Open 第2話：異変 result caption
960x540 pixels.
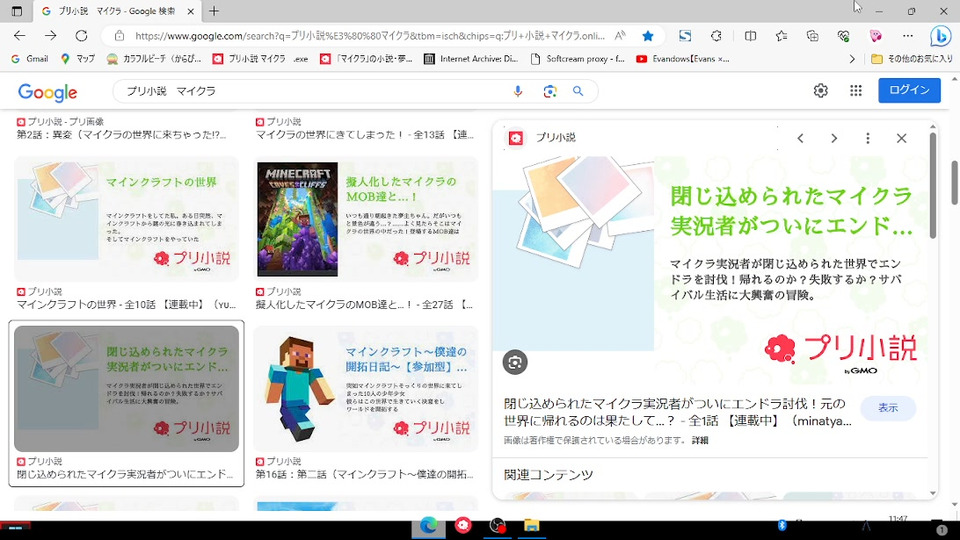click(x=121, y=135)
